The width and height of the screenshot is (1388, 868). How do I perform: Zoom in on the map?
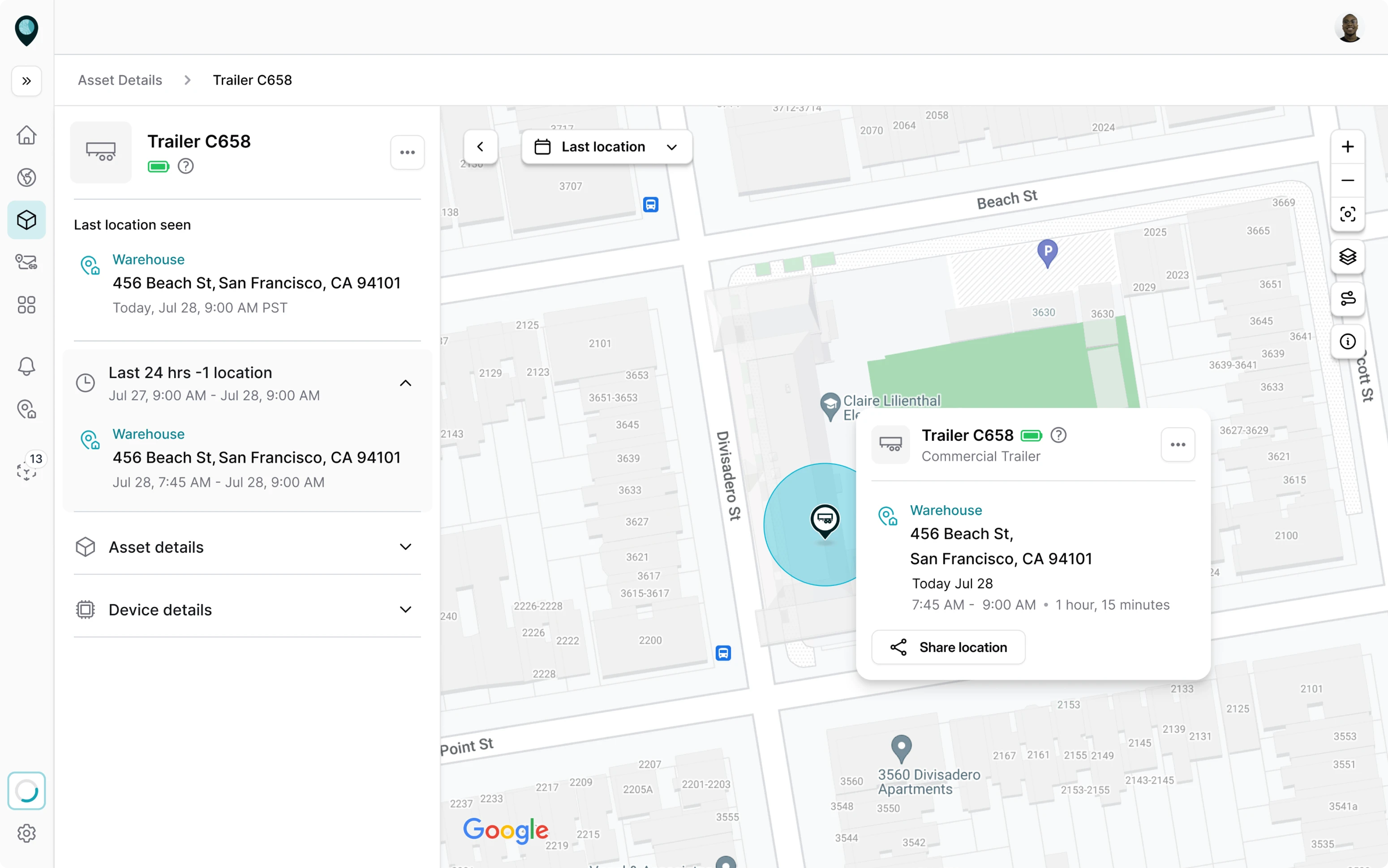tap(1347, 146)
